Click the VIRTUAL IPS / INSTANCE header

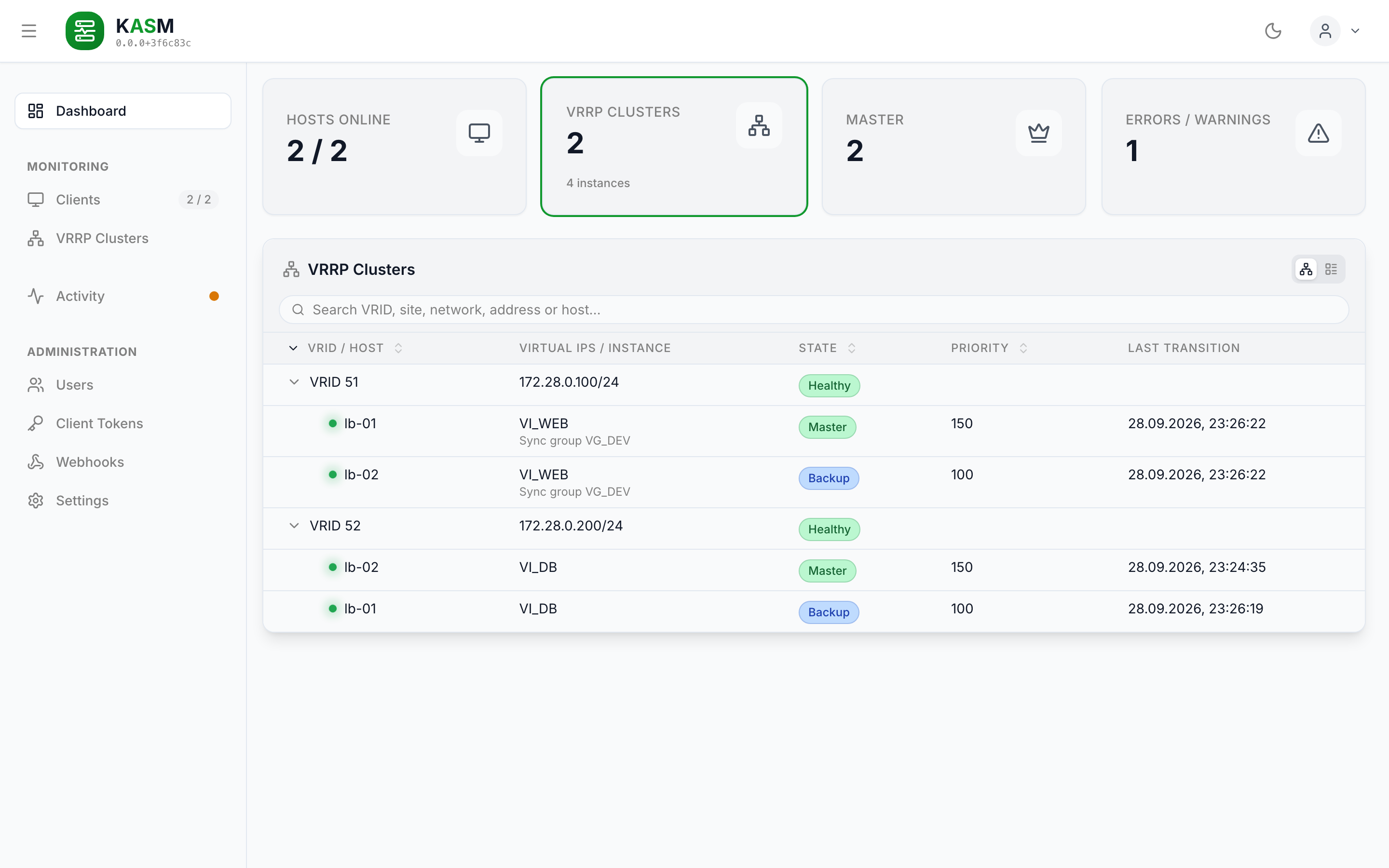coord(595,349)
